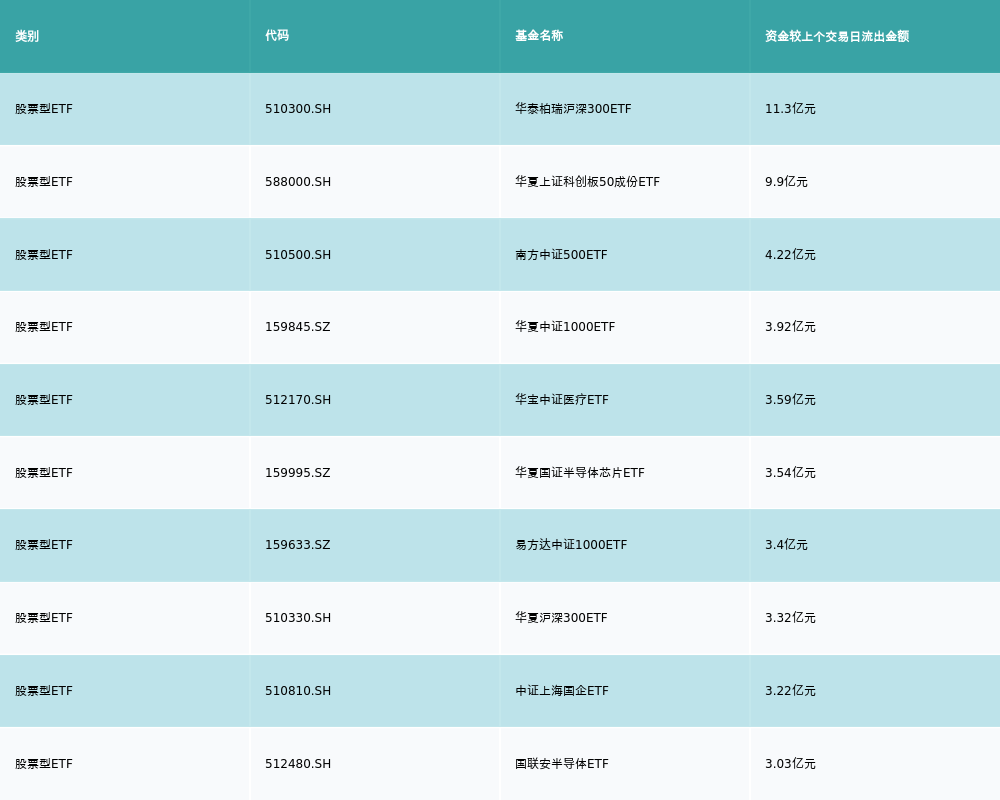Select fund code 588000.SH
The image size is (1000, 800).
tap(298, 182)
